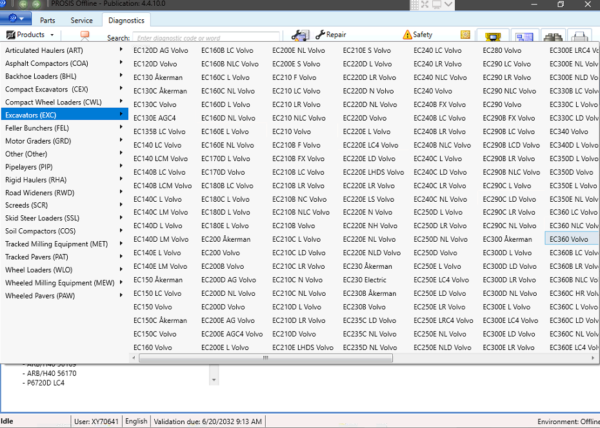Choose EC210 LC Volvo model
This screenshot has height=428, width=600.
(x=296, y=91)
